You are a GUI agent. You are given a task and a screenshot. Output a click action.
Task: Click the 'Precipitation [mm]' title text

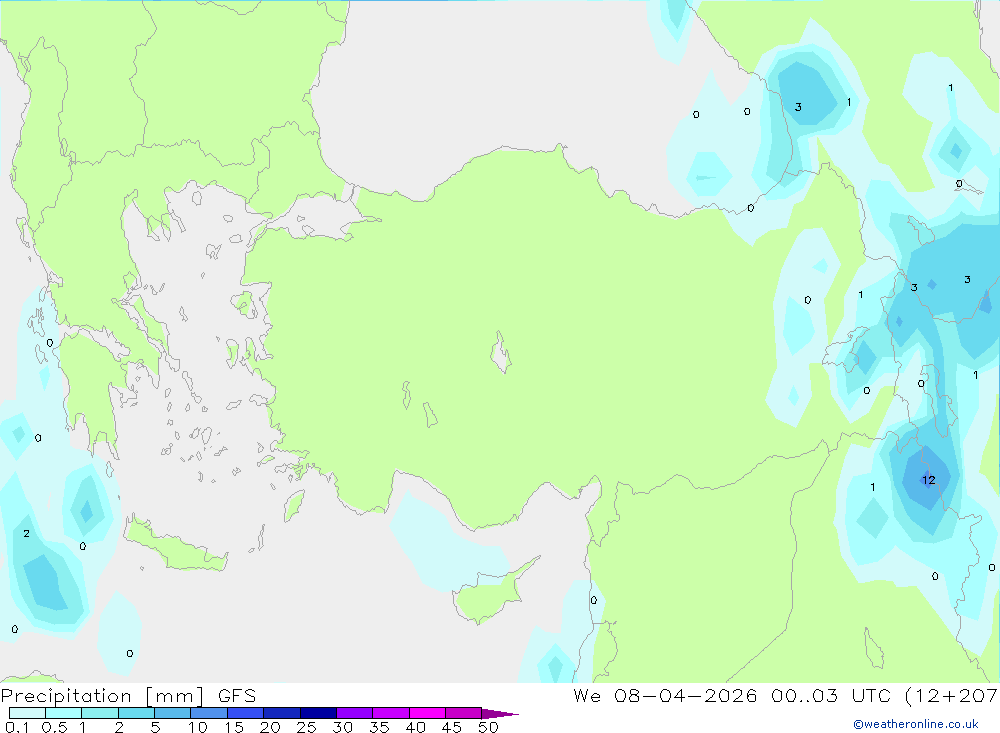[102, 695]
